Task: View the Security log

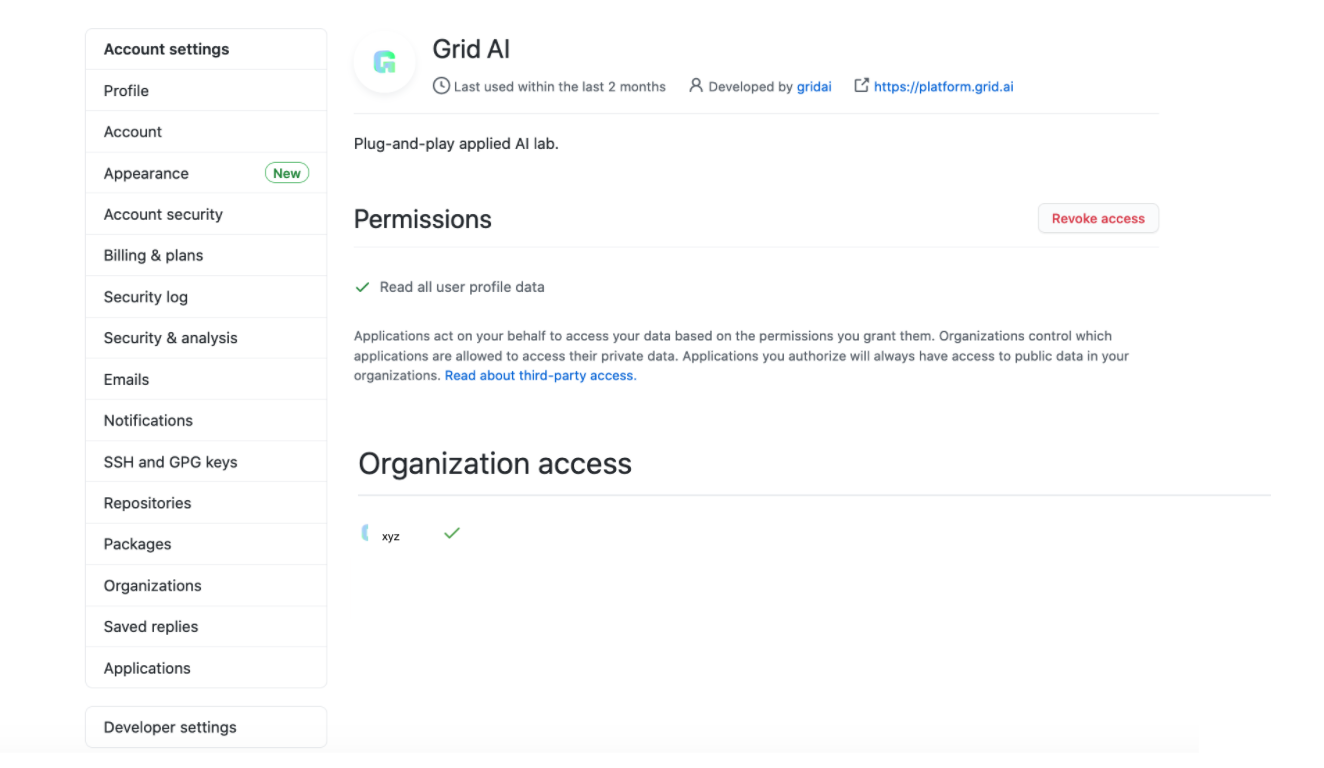Action: point(206,297)
